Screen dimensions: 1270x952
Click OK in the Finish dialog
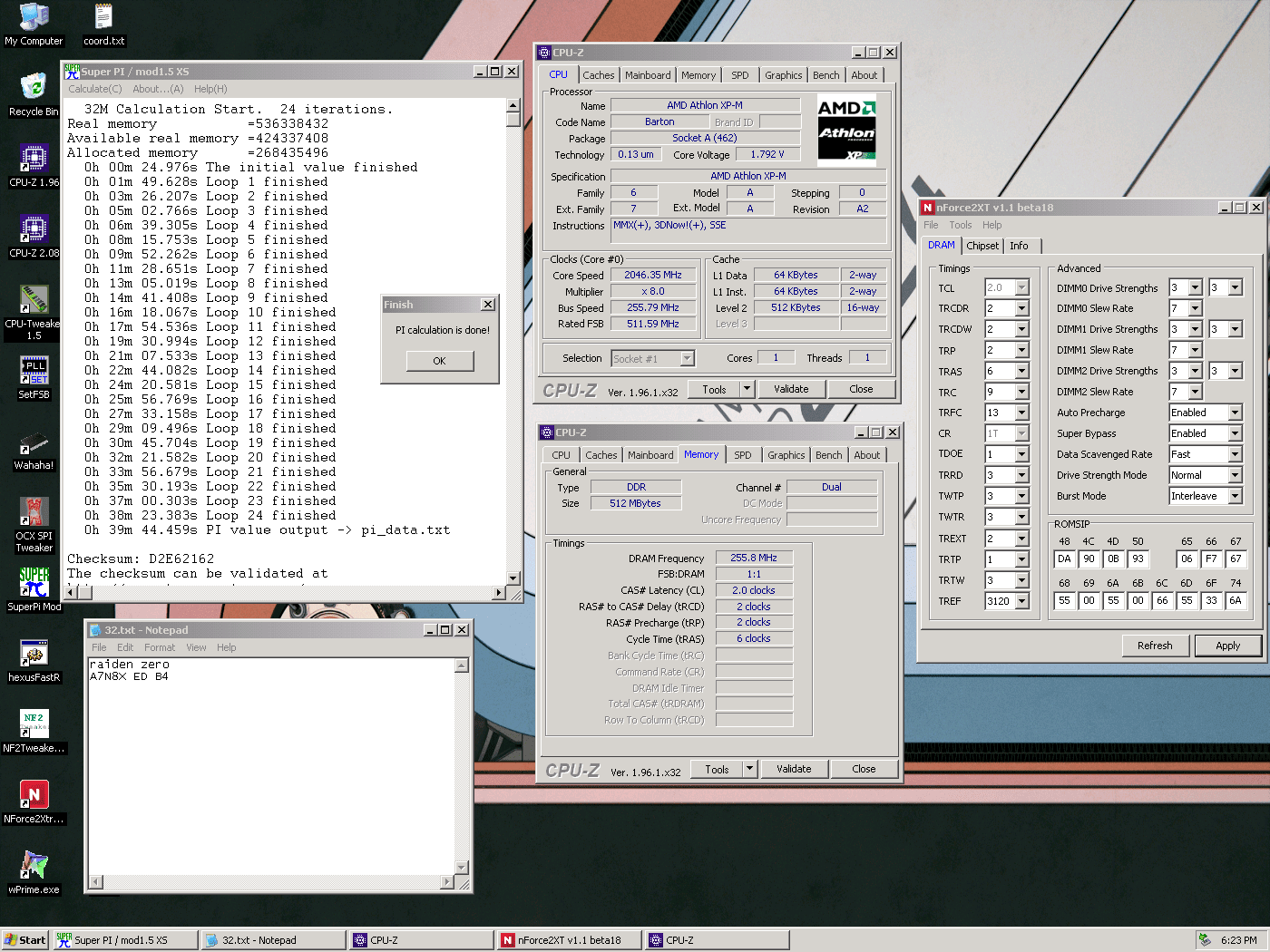[439, 361]
